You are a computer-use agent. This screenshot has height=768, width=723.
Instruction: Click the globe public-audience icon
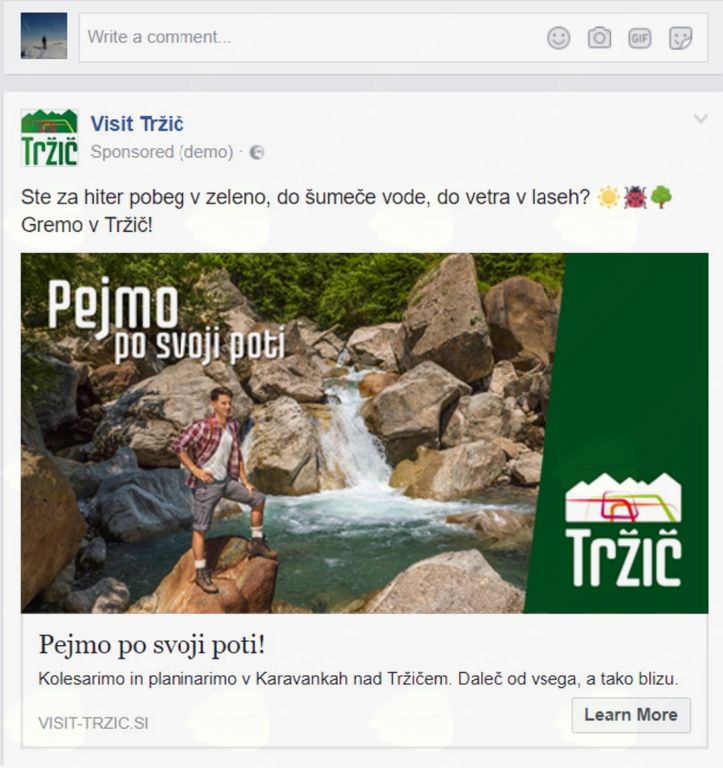tap(257, 152)
